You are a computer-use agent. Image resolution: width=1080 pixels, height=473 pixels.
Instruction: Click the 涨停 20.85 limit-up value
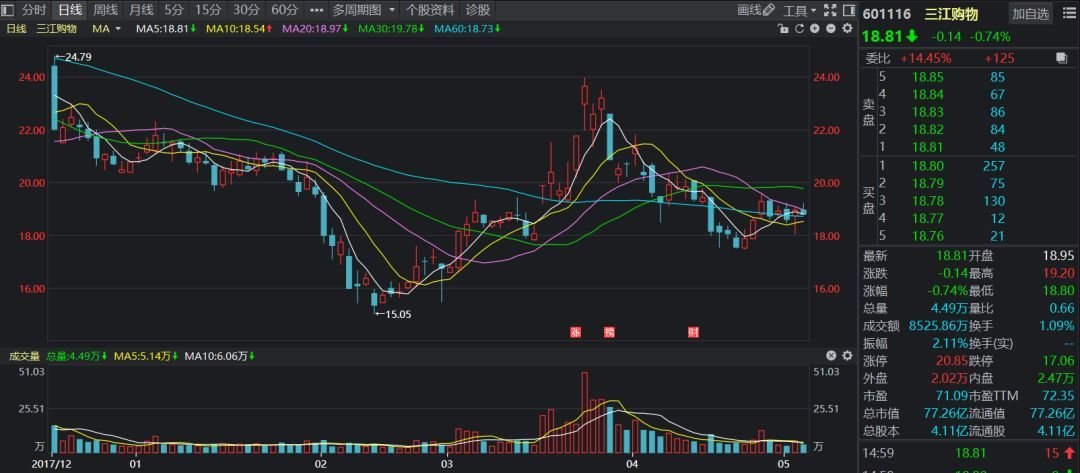pyautogui.click(x=951, y=360)
